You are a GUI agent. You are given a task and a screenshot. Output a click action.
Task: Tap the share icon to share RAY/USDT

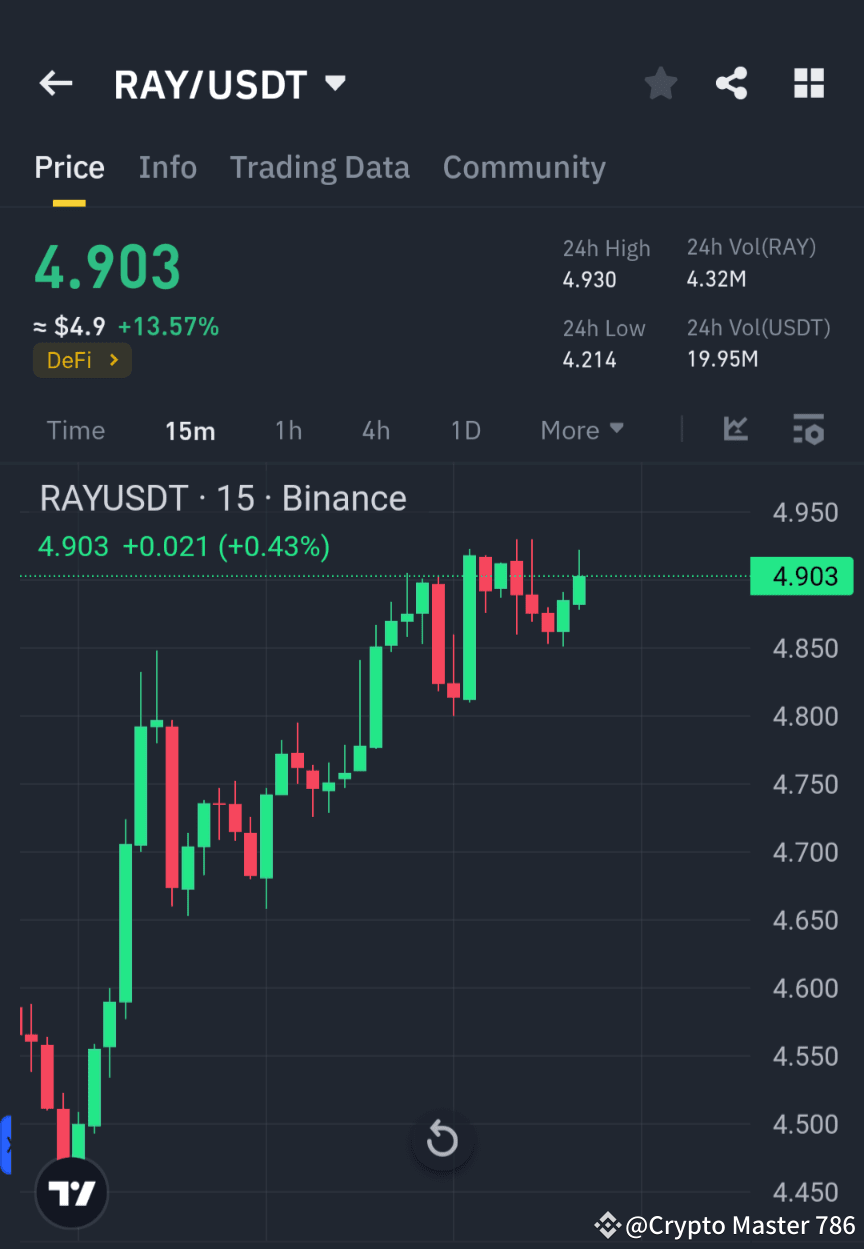click(x=731, y=83)
